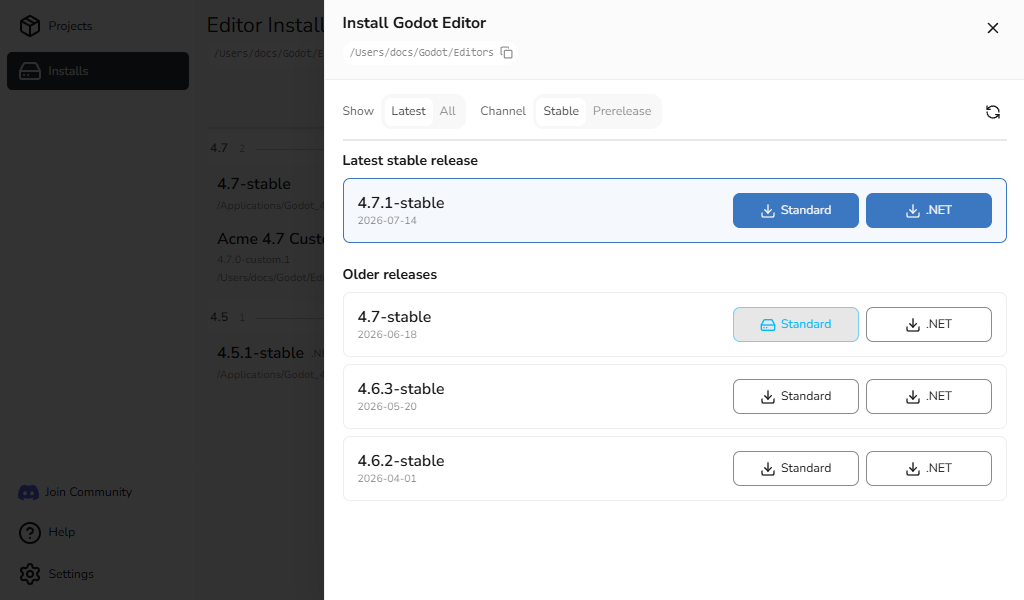
Task: Download 4.6.2-stable Standard build
Action: tap(795, 468)
